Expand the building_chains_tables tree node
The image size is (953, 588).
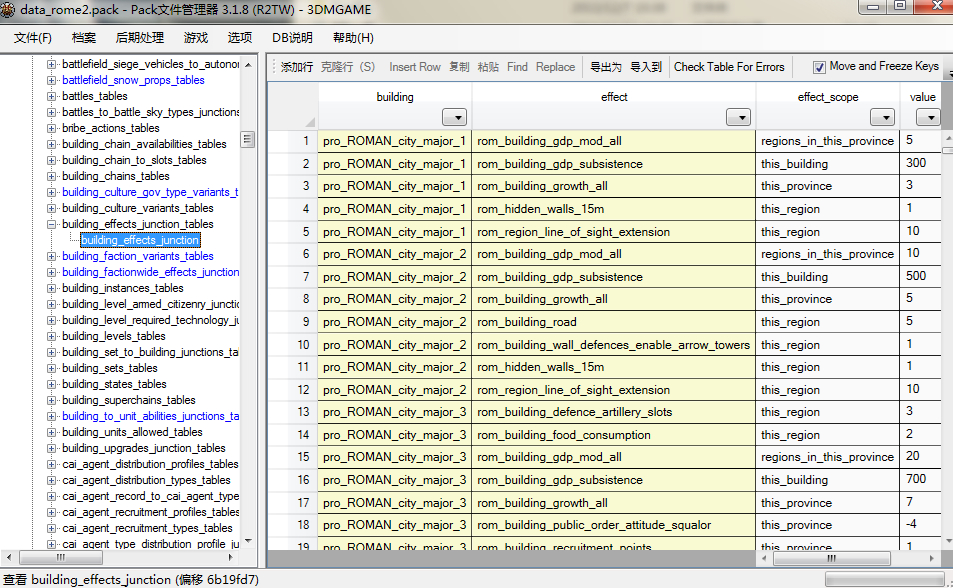52,176
